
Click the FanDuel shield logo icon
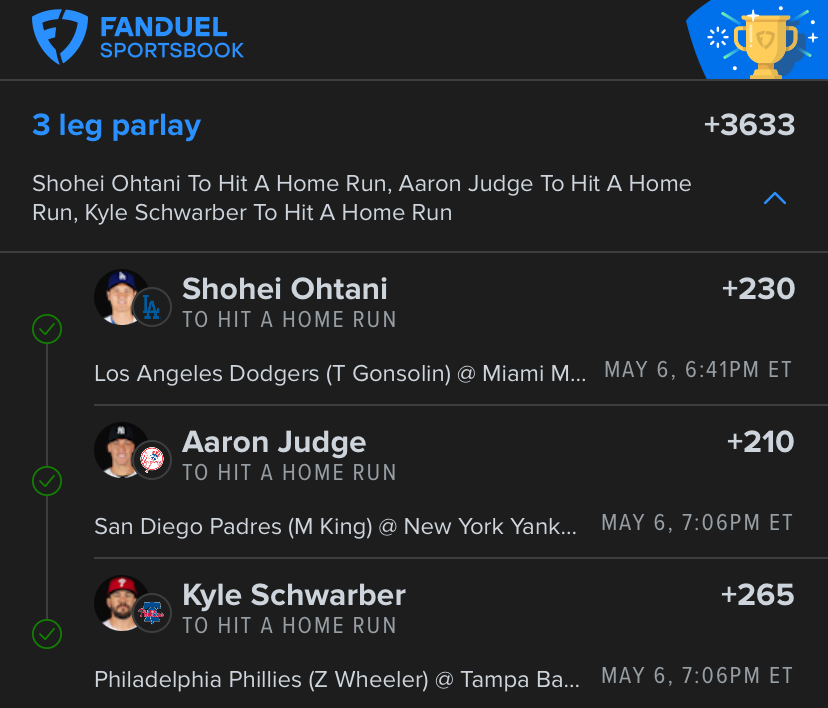click(60, 36)
